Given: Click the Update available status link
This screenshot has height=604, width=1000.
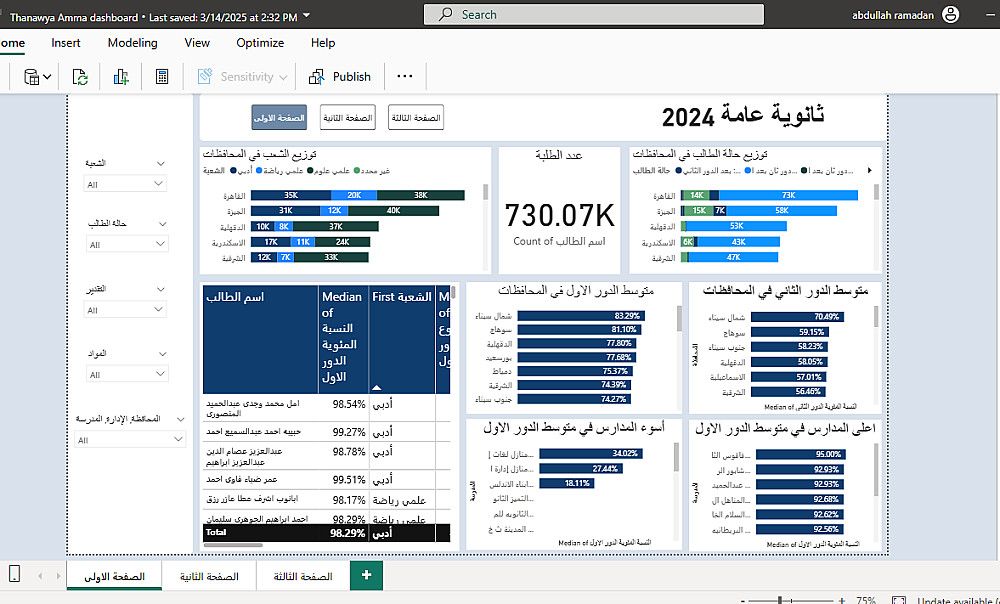Looking at the screenshot, I should coord(959,600).
